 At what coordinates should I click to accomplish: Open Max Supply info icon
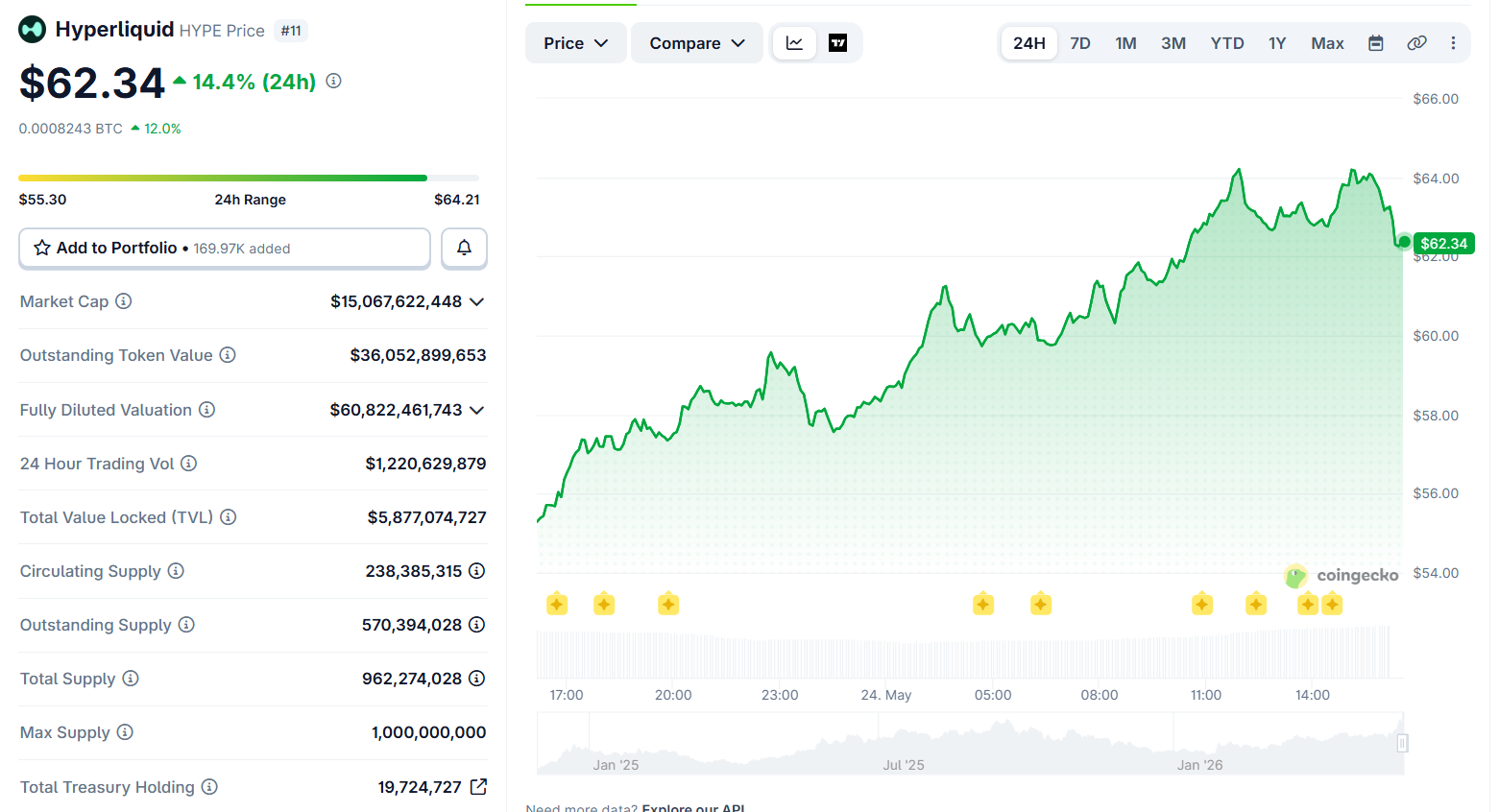[125, 732]
